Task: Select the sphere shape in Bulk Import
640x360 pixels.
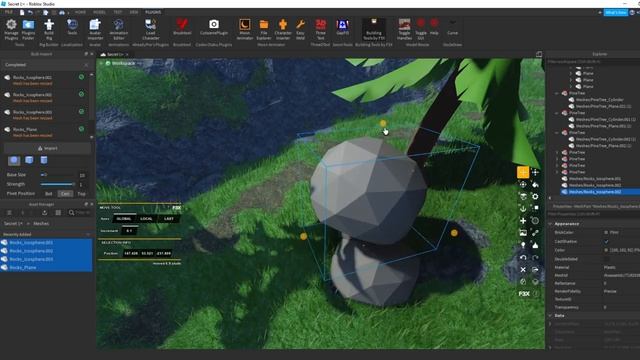Action: pyautogui.click(x=14, y=160)
